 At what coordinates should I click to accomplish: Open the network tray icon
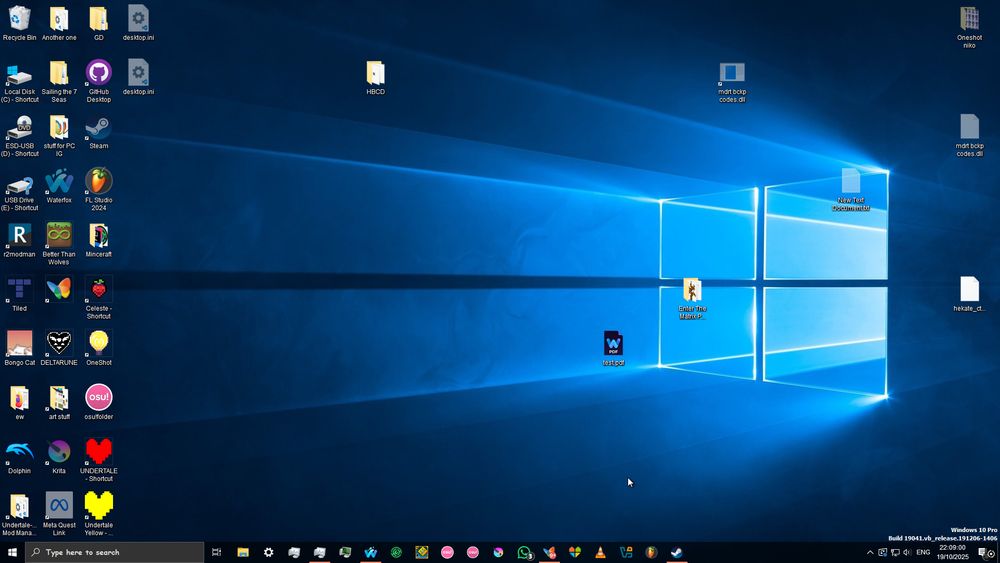tap(895, 552)
